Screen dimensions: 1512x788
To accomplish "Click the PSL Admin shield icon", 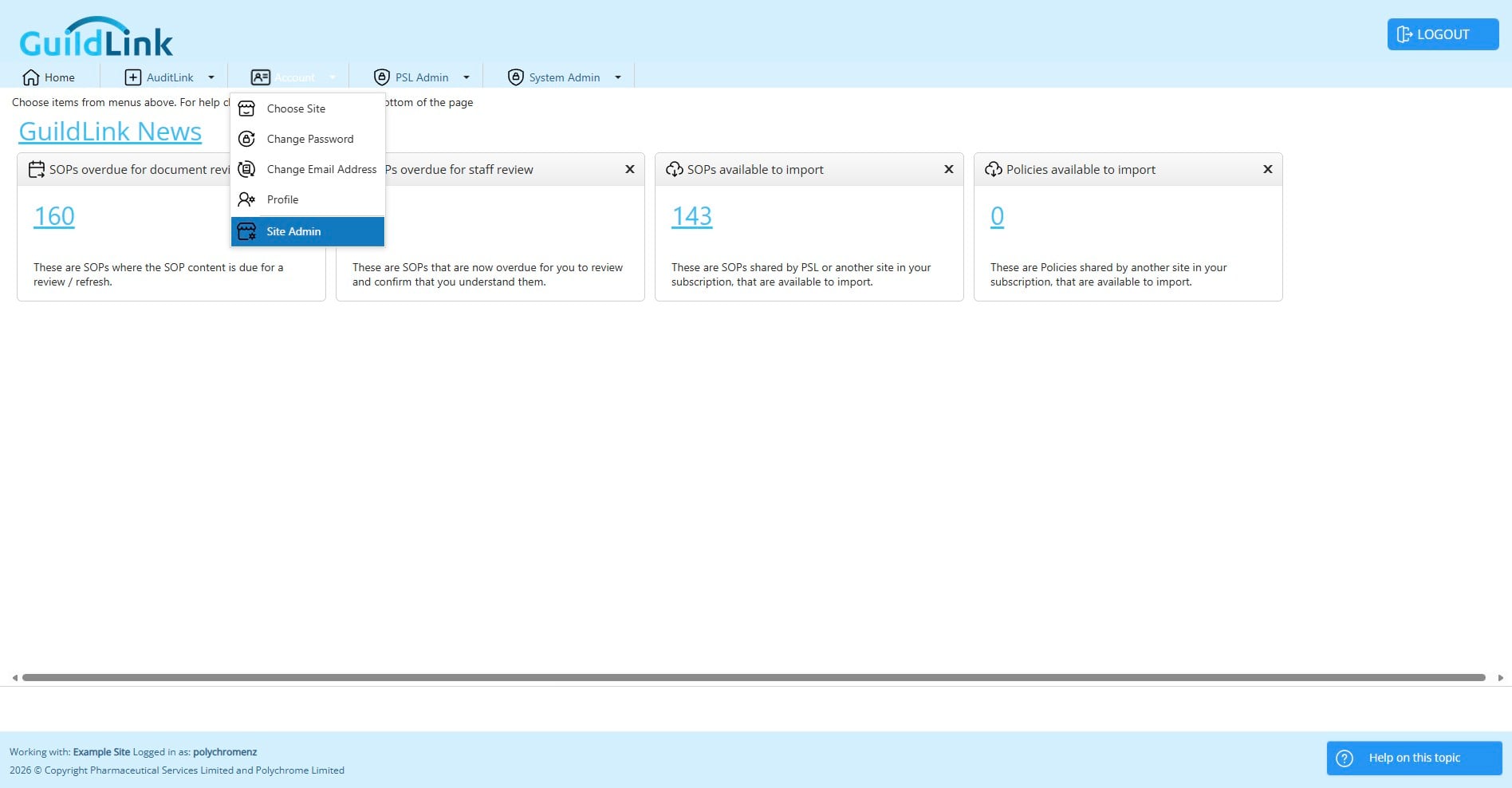I will (382, 77).
